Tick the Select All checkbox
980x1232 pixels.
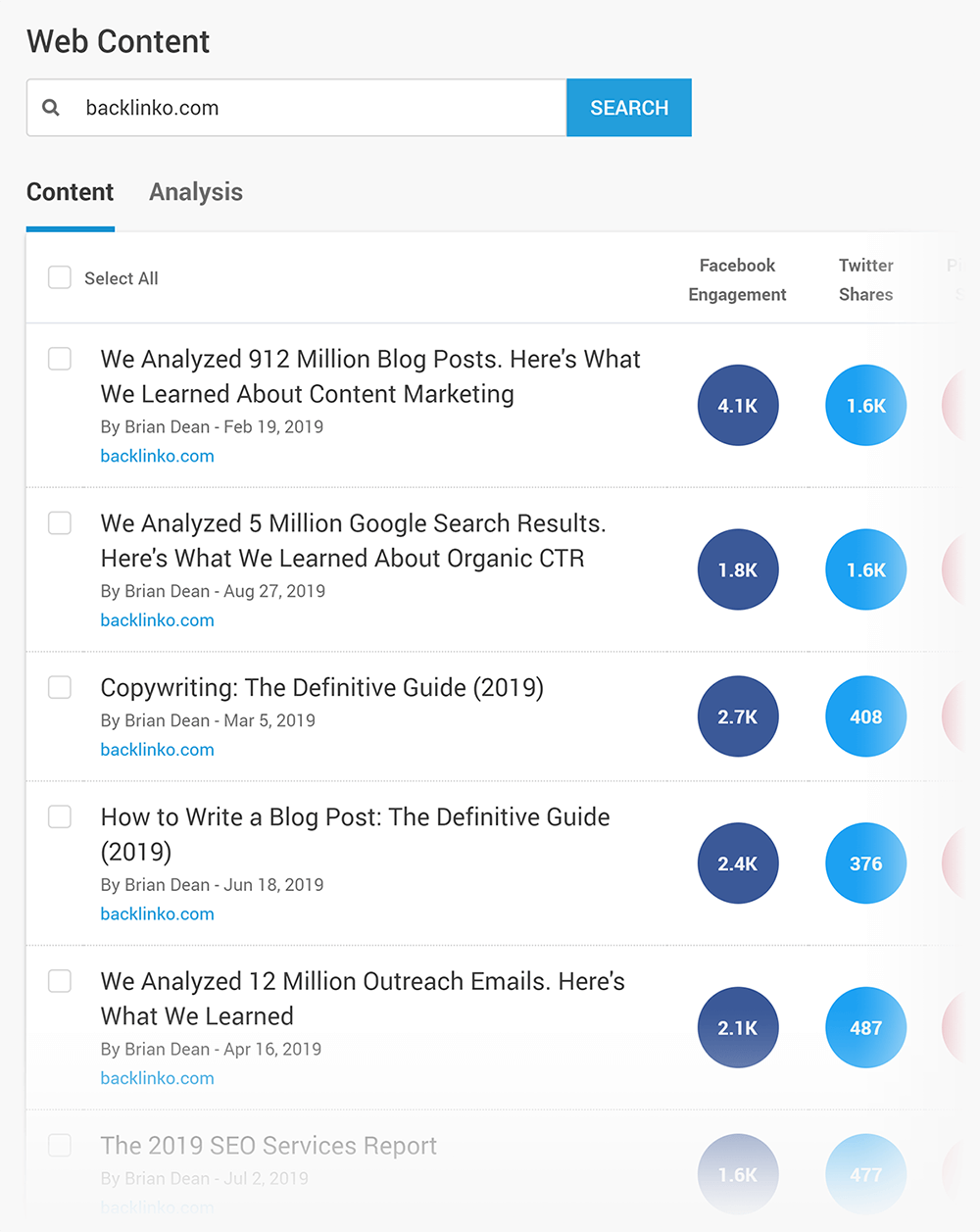coord(60,277)
